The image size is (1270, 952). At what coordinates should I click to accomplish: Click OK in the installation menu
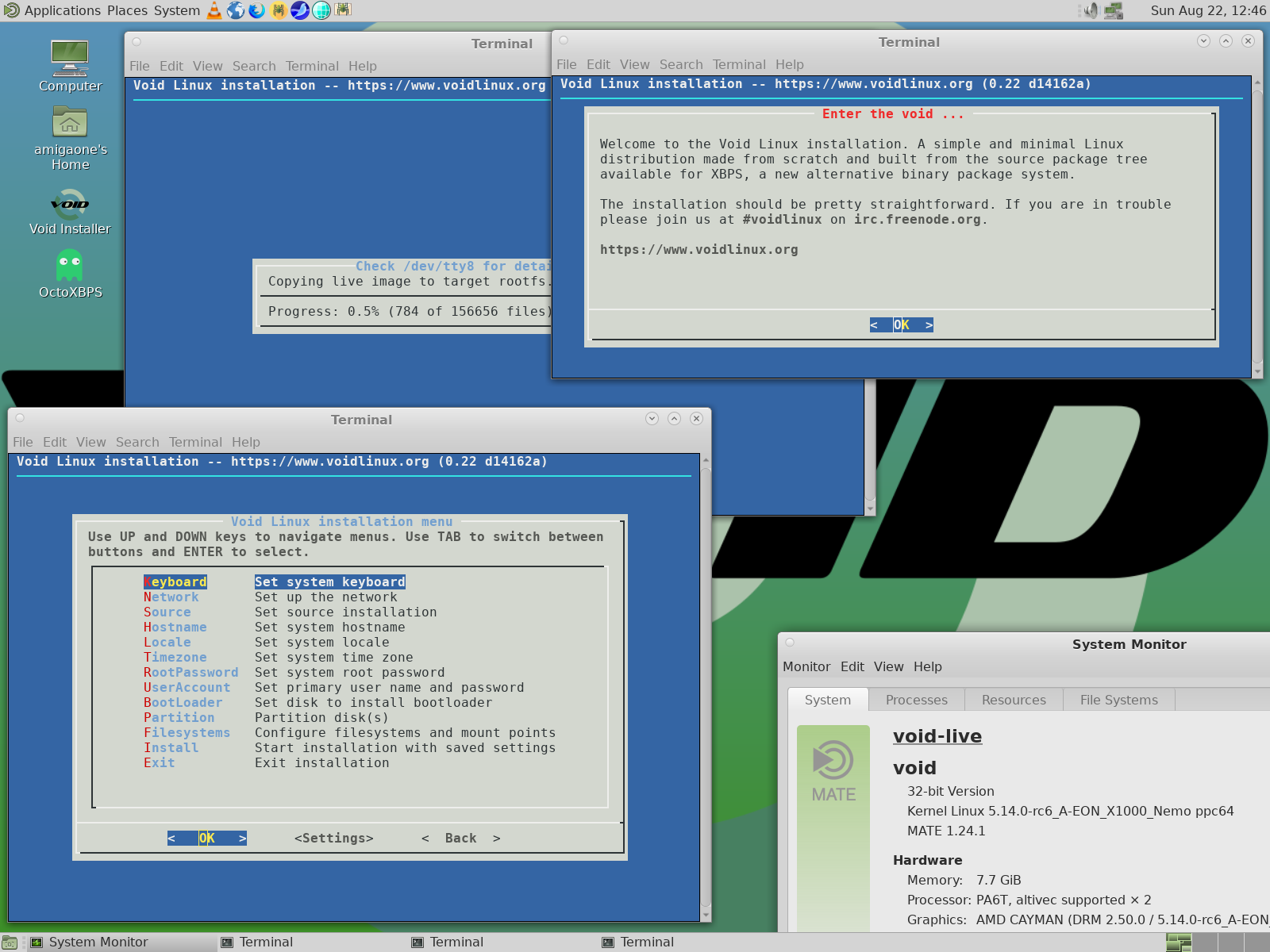(x=207, y=838)
